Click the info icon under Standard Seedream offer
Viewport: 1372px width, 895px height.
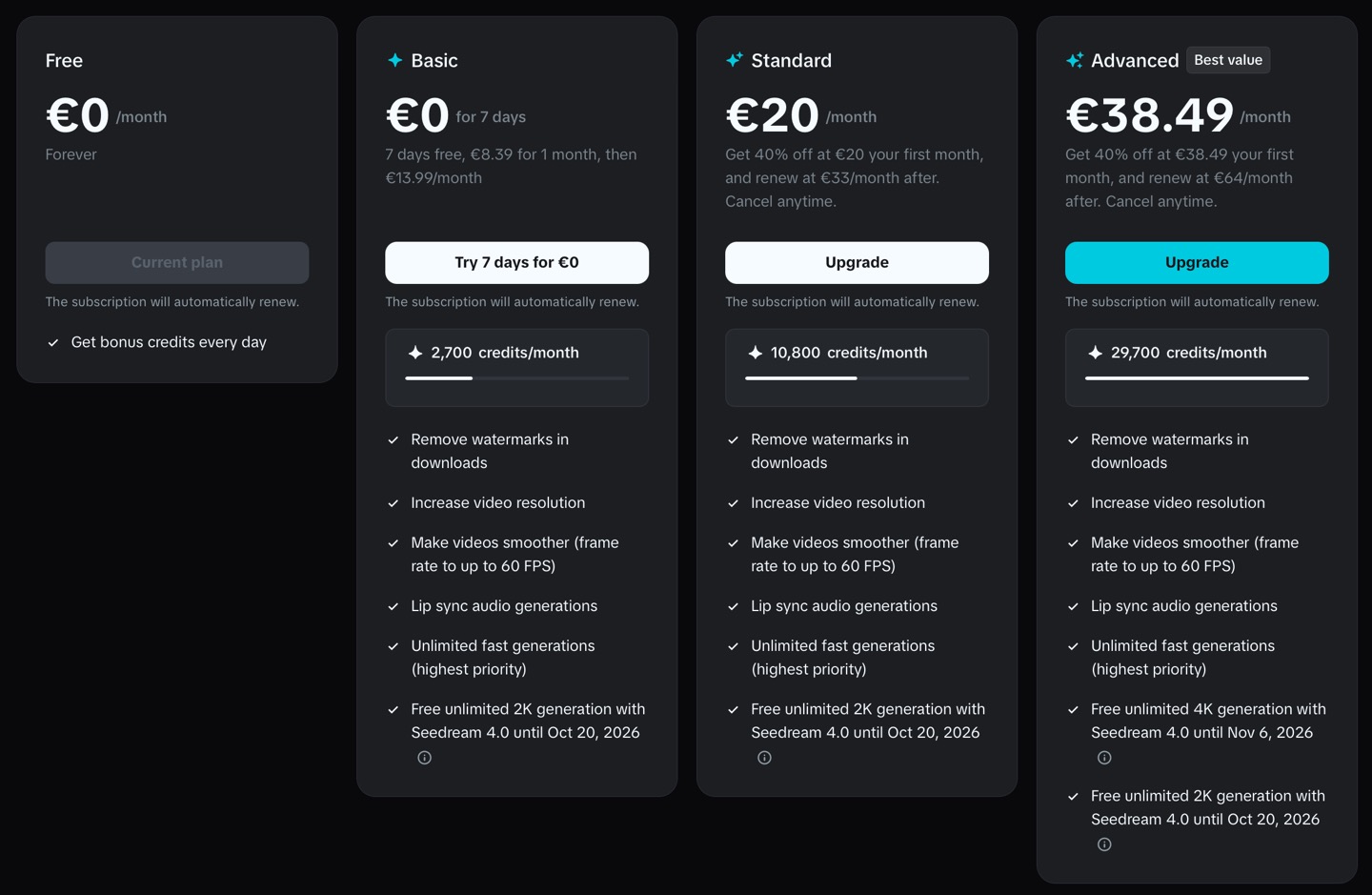[764, 758]
